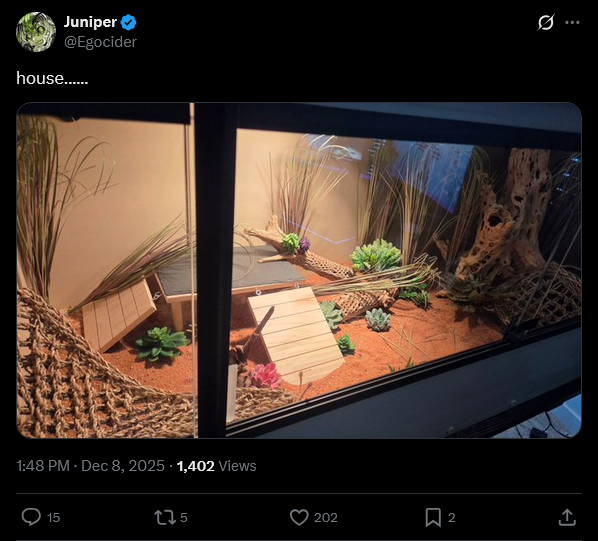The width and height of the screenshot is (598, 541).
Task: Bookmark the post with ribbon icon
Action: tap(433, 517)
